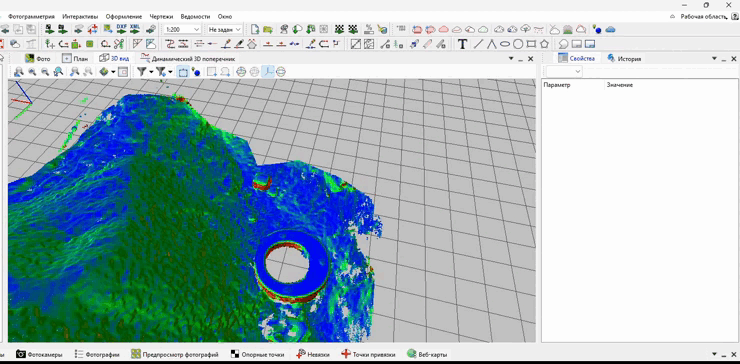Switch to the История panel tab

point(624,59)
